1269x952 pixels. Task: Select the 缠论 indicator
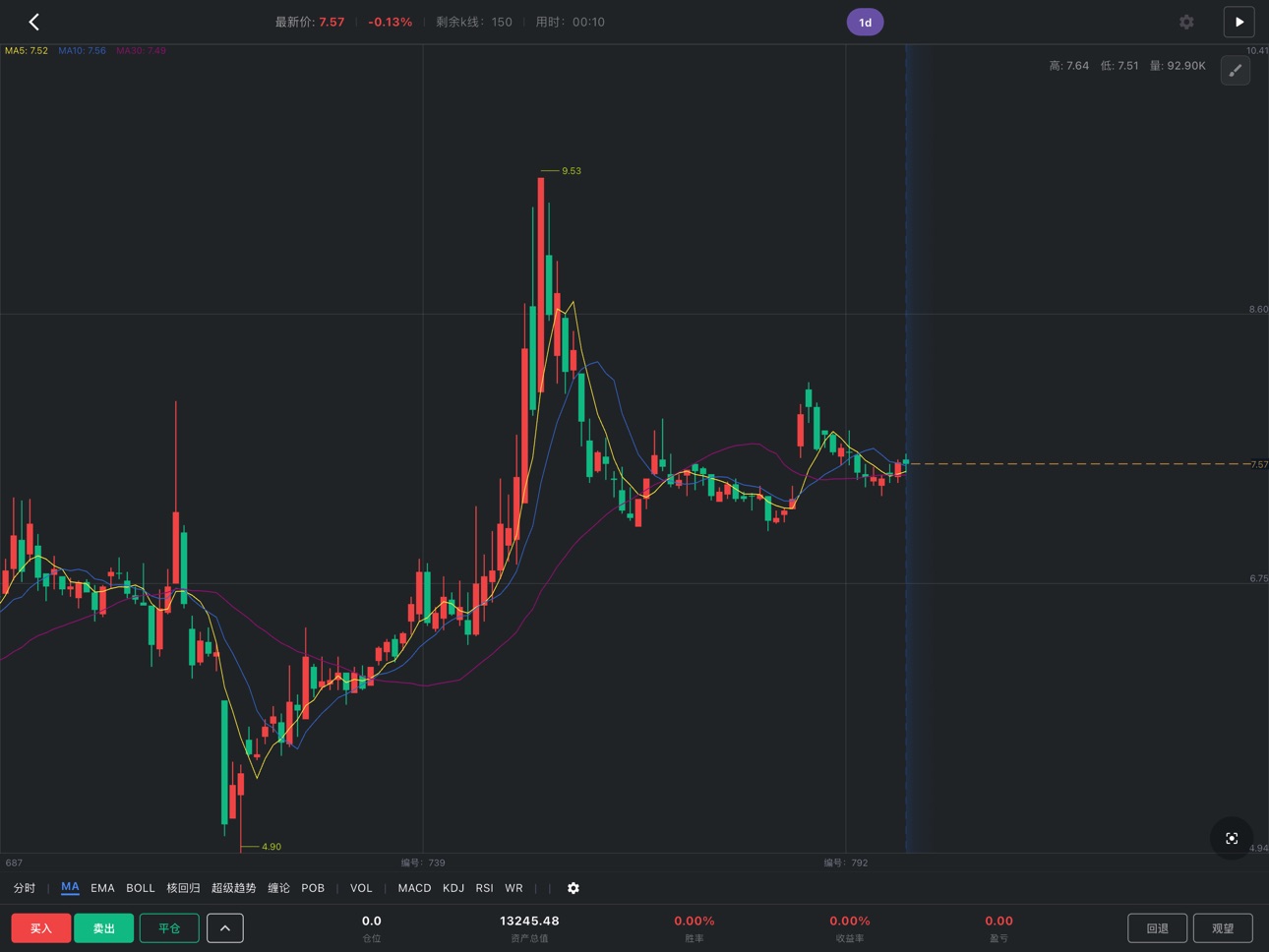coord(278,888)
